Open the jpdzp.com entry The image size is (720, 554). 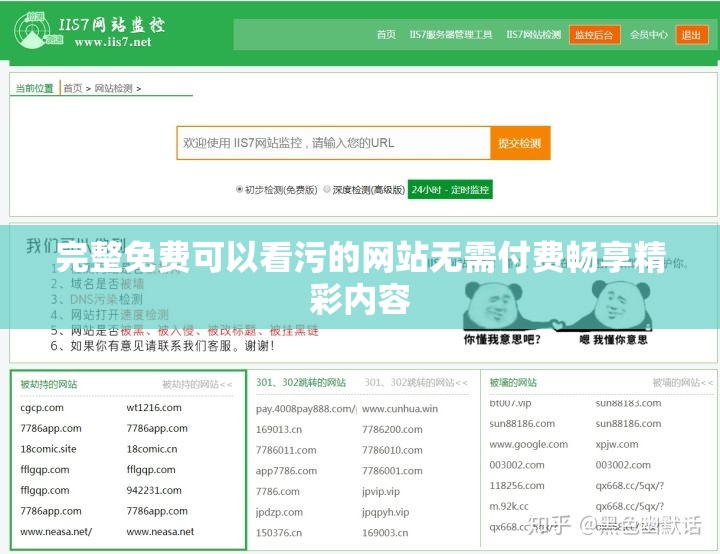(279, 512)
